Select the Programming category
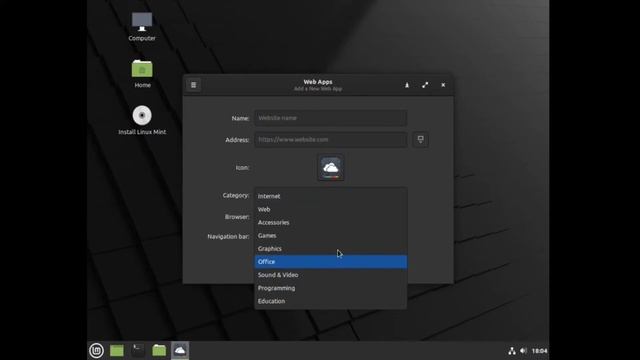 331,288
